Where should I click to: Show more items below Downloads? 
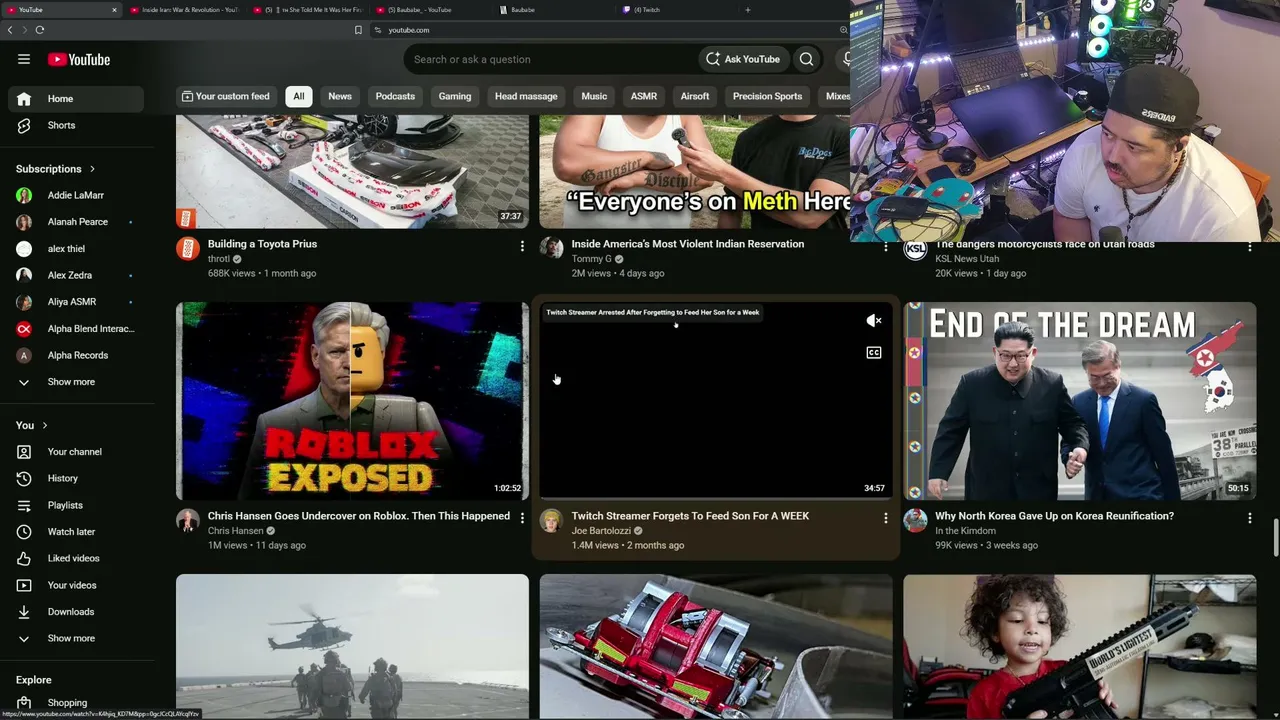click(x=76, y=638)
